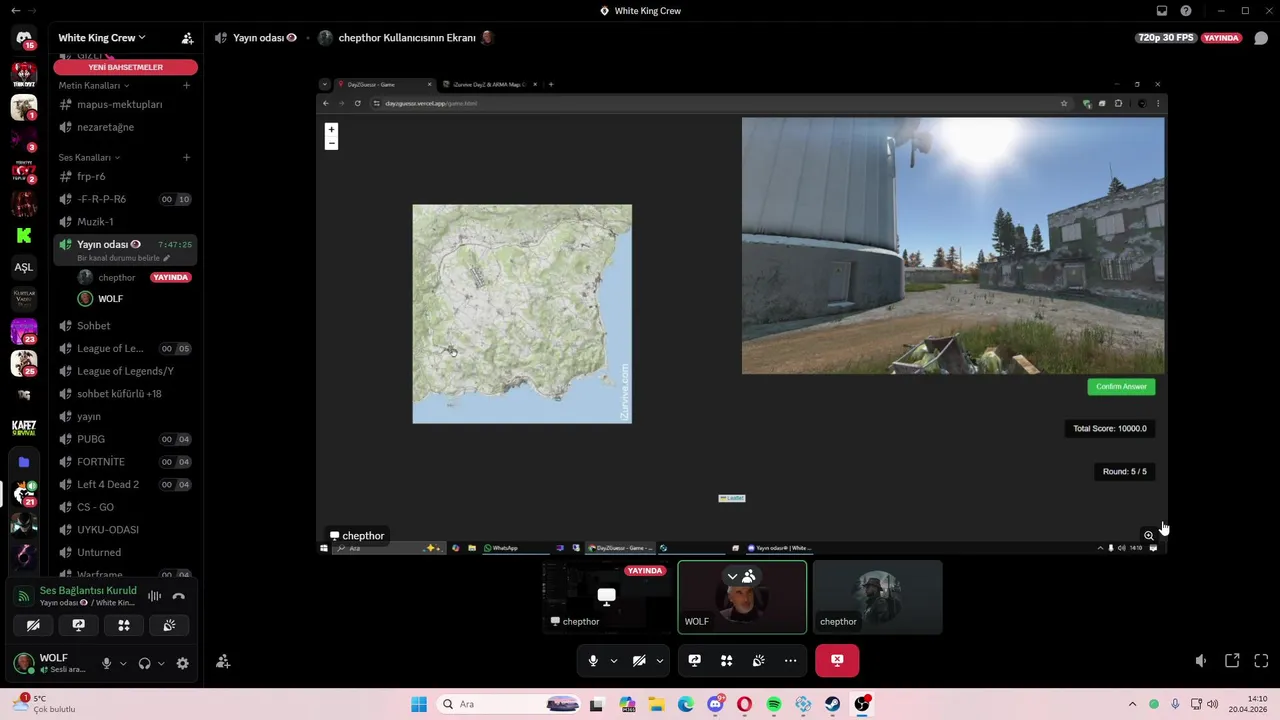The height and width of the screenshot is (720, 1280).
Task: Click the stream zoom magnifier icon
Action: pyautogui.click(x=1148, y=535)
